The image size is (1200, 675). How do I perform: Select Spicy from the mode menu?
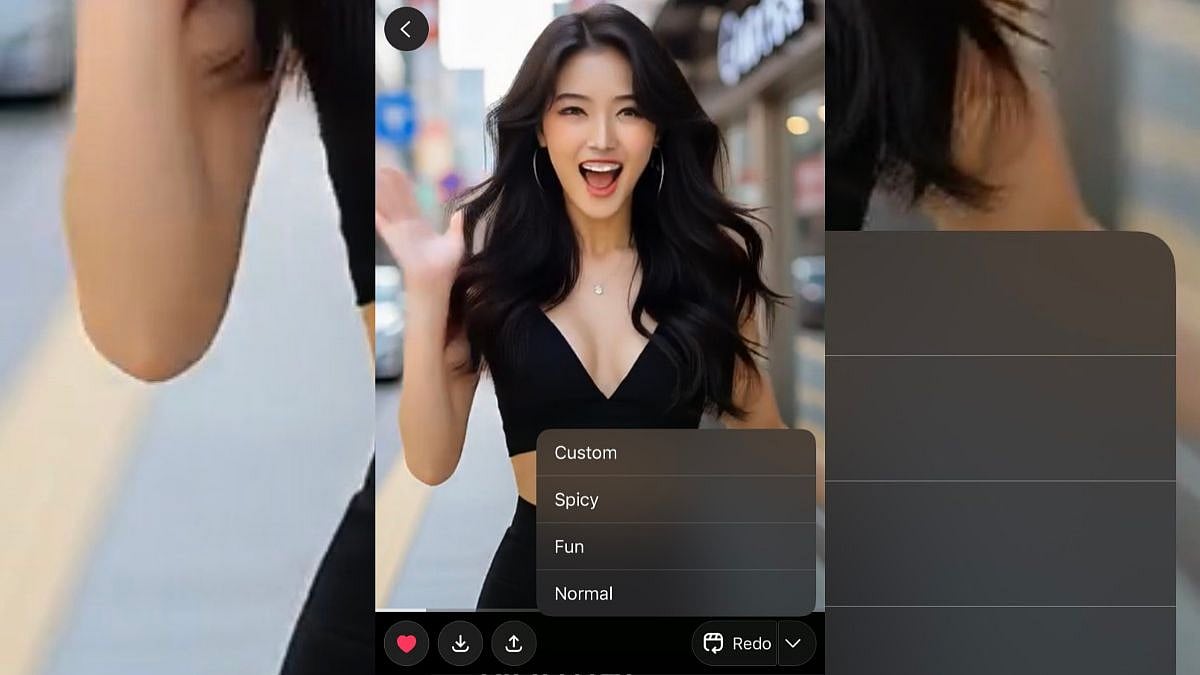(676, 500)
